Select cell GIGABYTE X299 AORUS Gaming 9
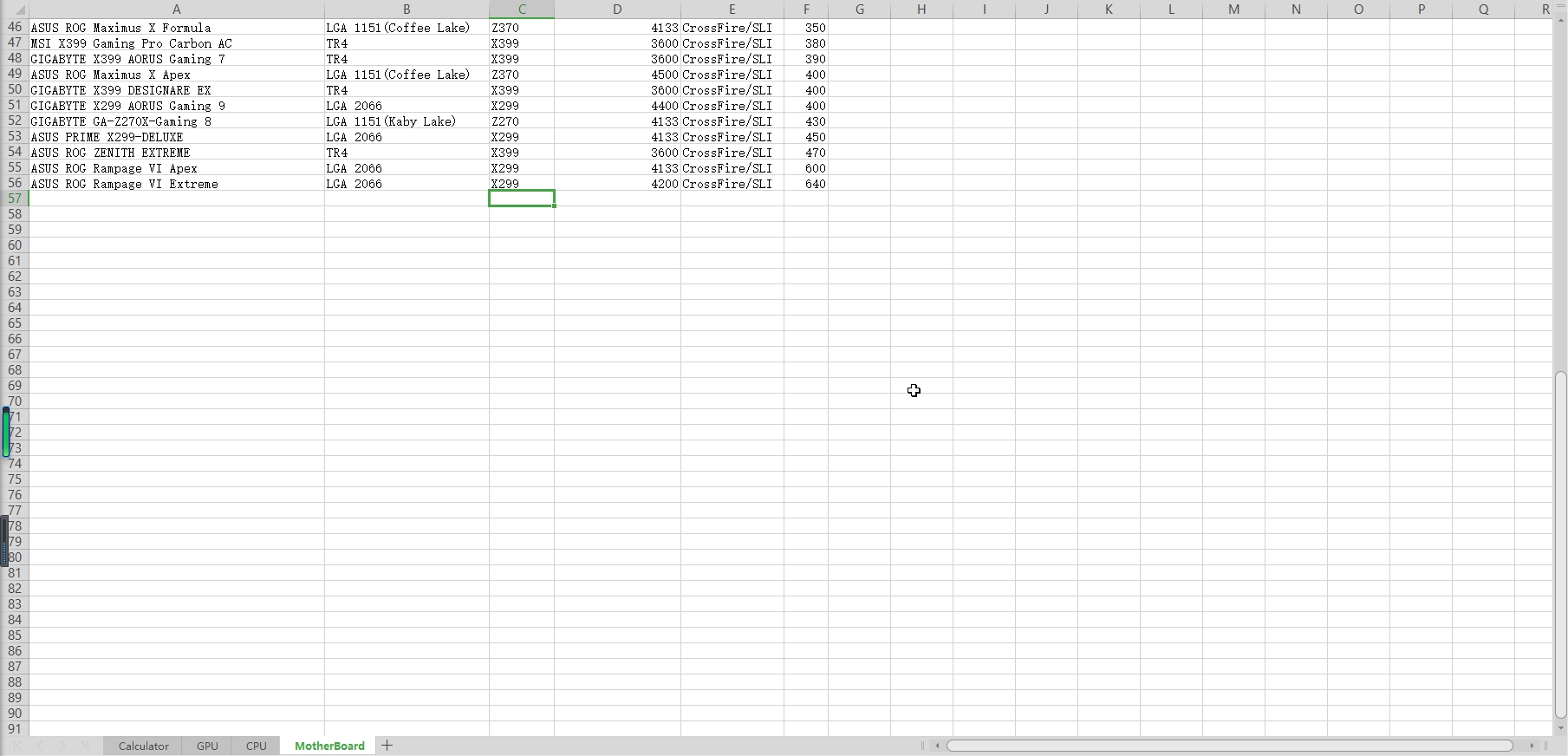Image resolution: width=1568 pixels, height=756 pixels. click(x=177, y=106)
